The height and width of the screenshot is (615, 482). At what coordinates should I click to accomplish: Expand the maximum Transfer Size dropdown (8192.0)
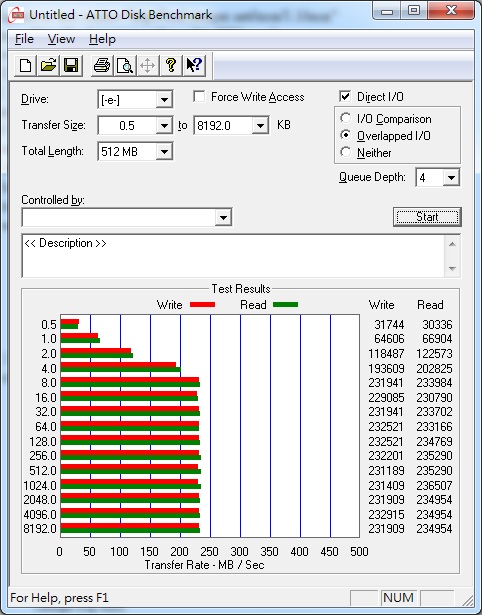tap(260, 126)
